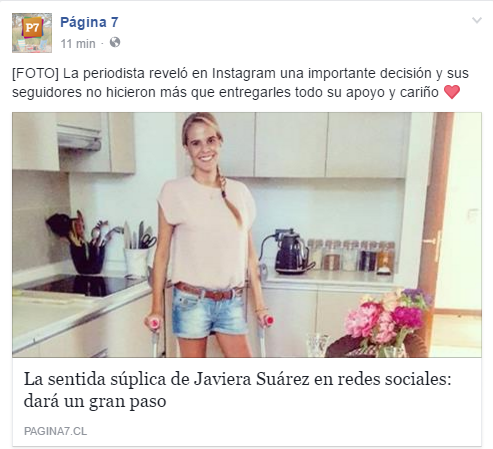The width and height of the screenshot is (493, 449).
Task: Click the red heart emoji in caption
Action: (452, 92)
